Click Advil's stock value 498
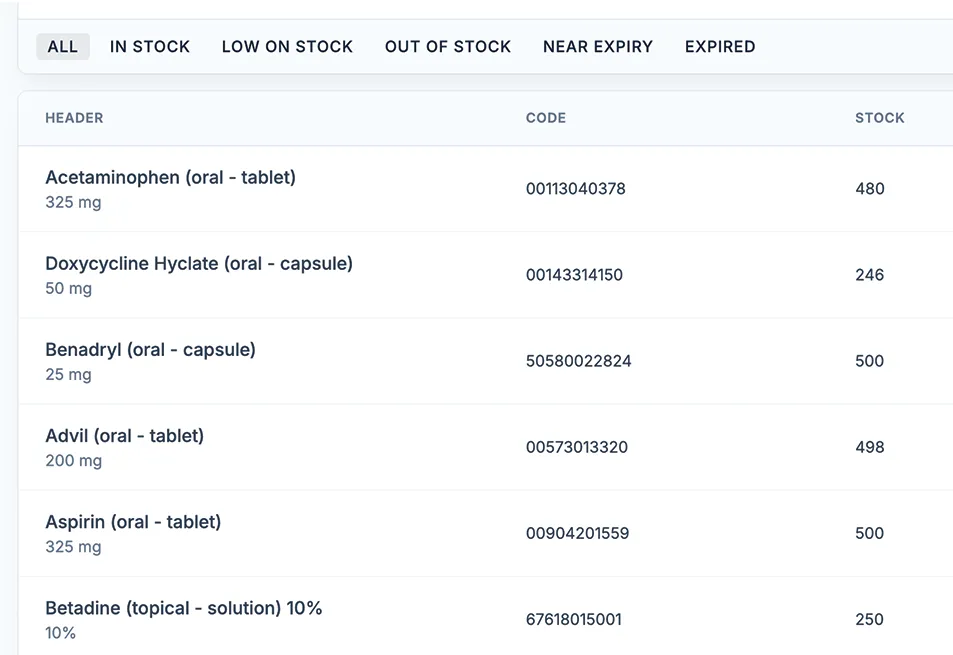Image resolution: width=953 pixels, height=655 pixels. coord(870,447)
